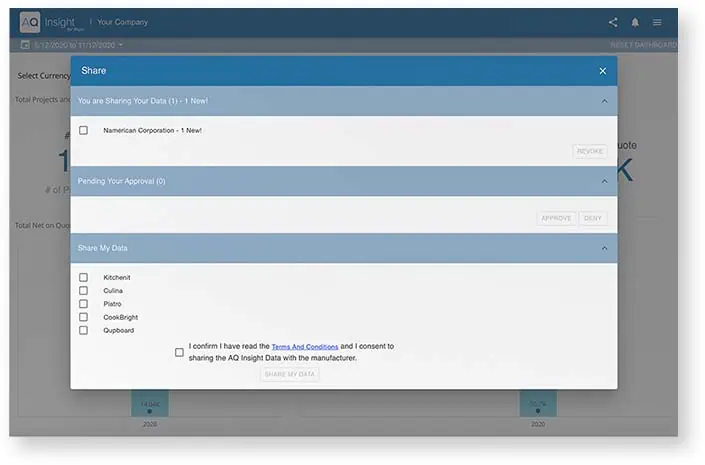Collapse the Share My Data section
This screenshot has height=465, width=705.
click(x=604, y=248)
